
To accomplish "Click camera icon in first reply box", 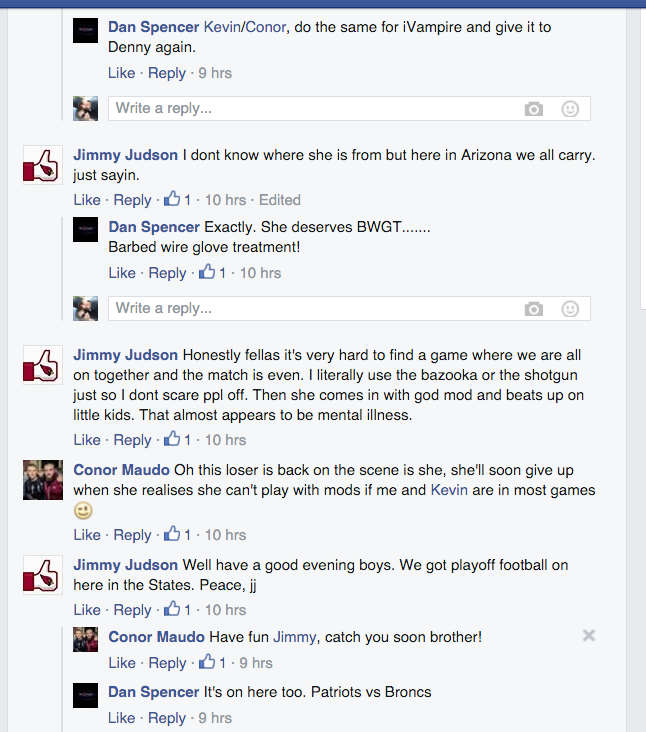I will click(x=534, y=109).
